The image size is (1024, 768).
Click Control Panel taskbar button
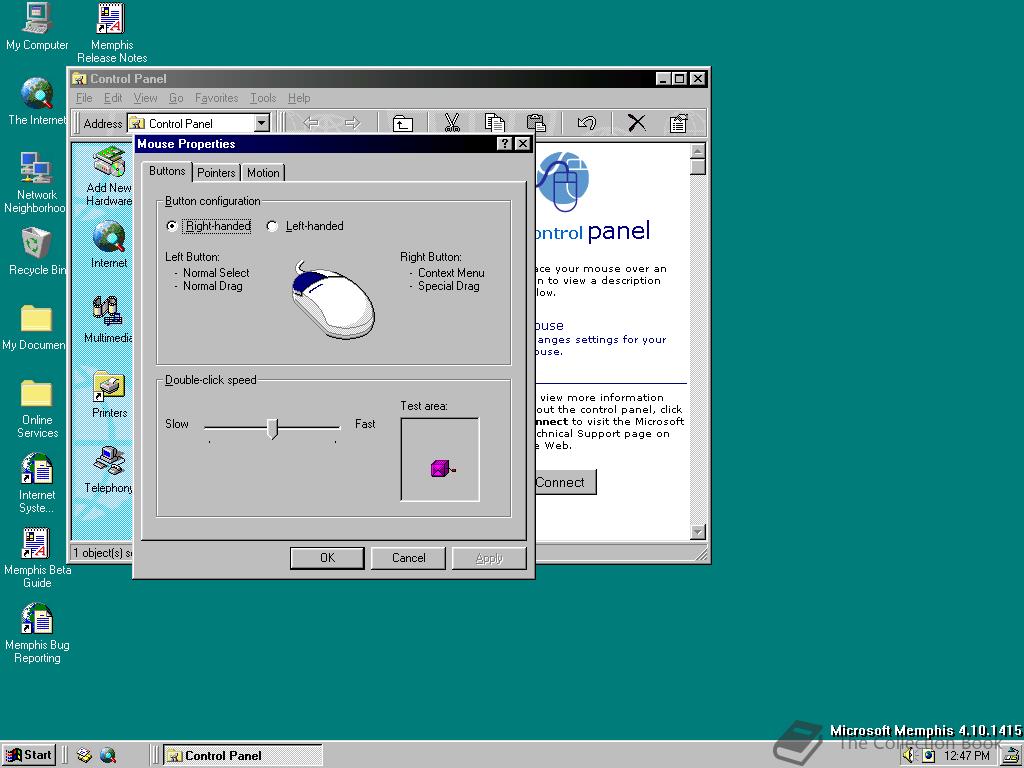242,756
